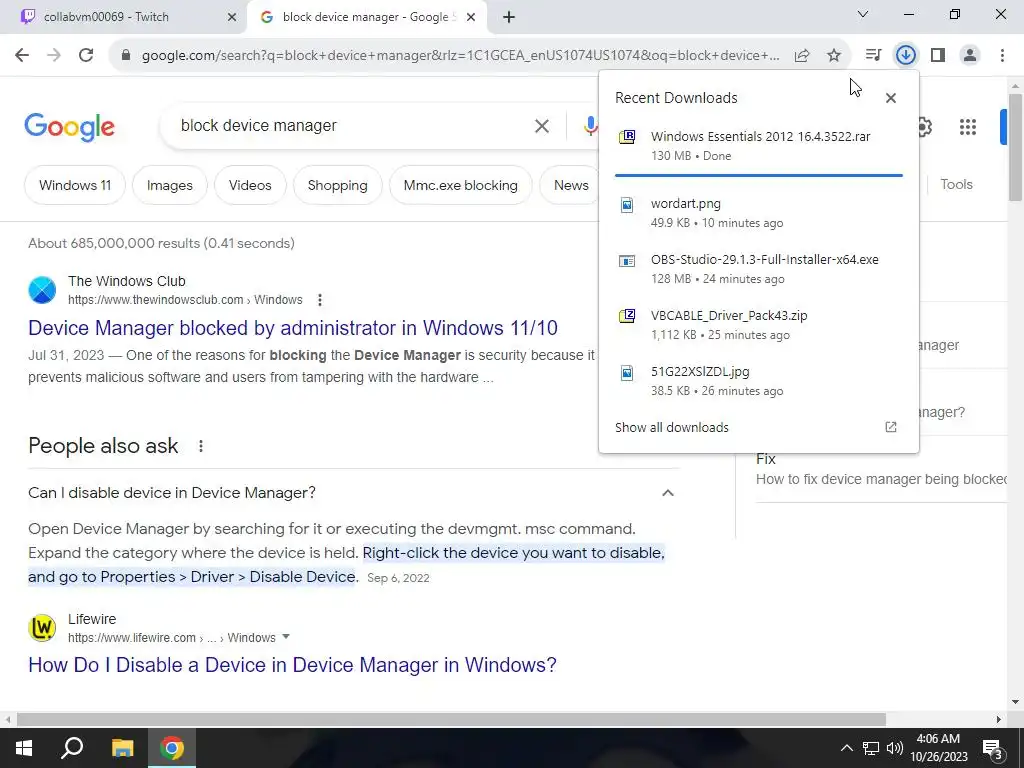Open the downloads page external-link icon
The image size is (1024, 768).
click(891, 427)
